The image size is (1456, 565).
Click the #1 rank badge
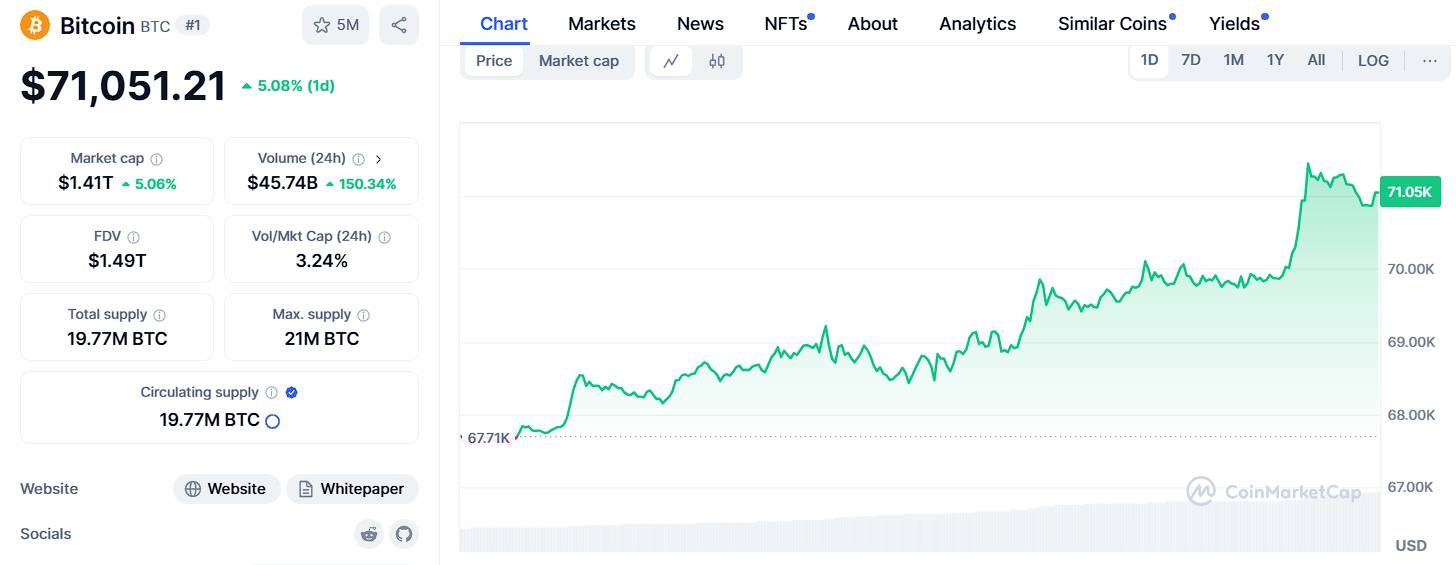[x=192, y=25]
